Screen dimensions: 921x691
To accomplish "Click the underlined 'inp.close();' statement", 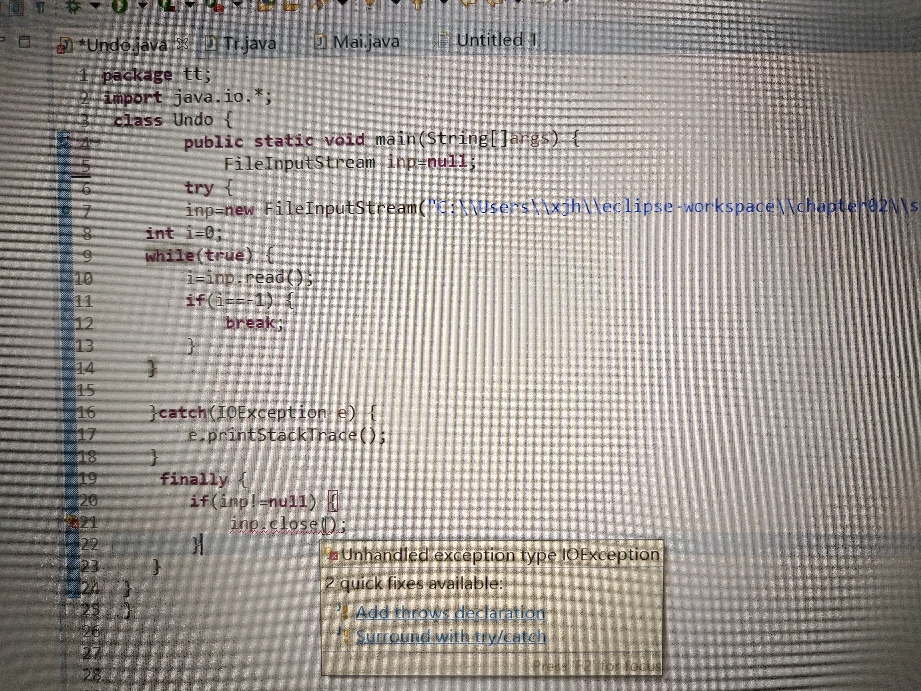I will click(288, 524).
